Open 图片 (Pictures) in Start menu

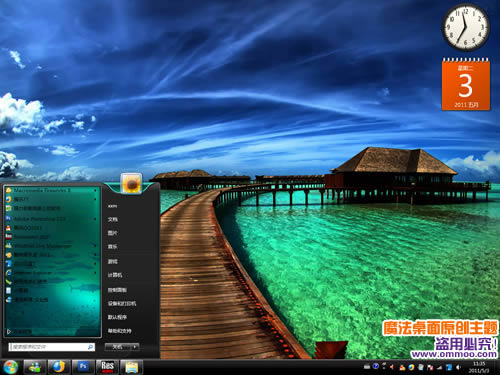click(x=113, y=233)
